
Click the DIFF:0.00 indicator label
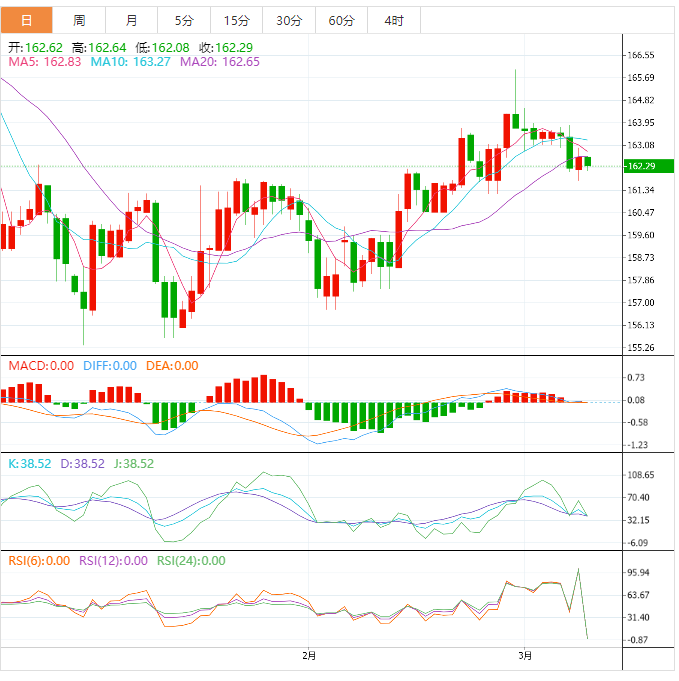pyautogui.click(x=110, y=366)
